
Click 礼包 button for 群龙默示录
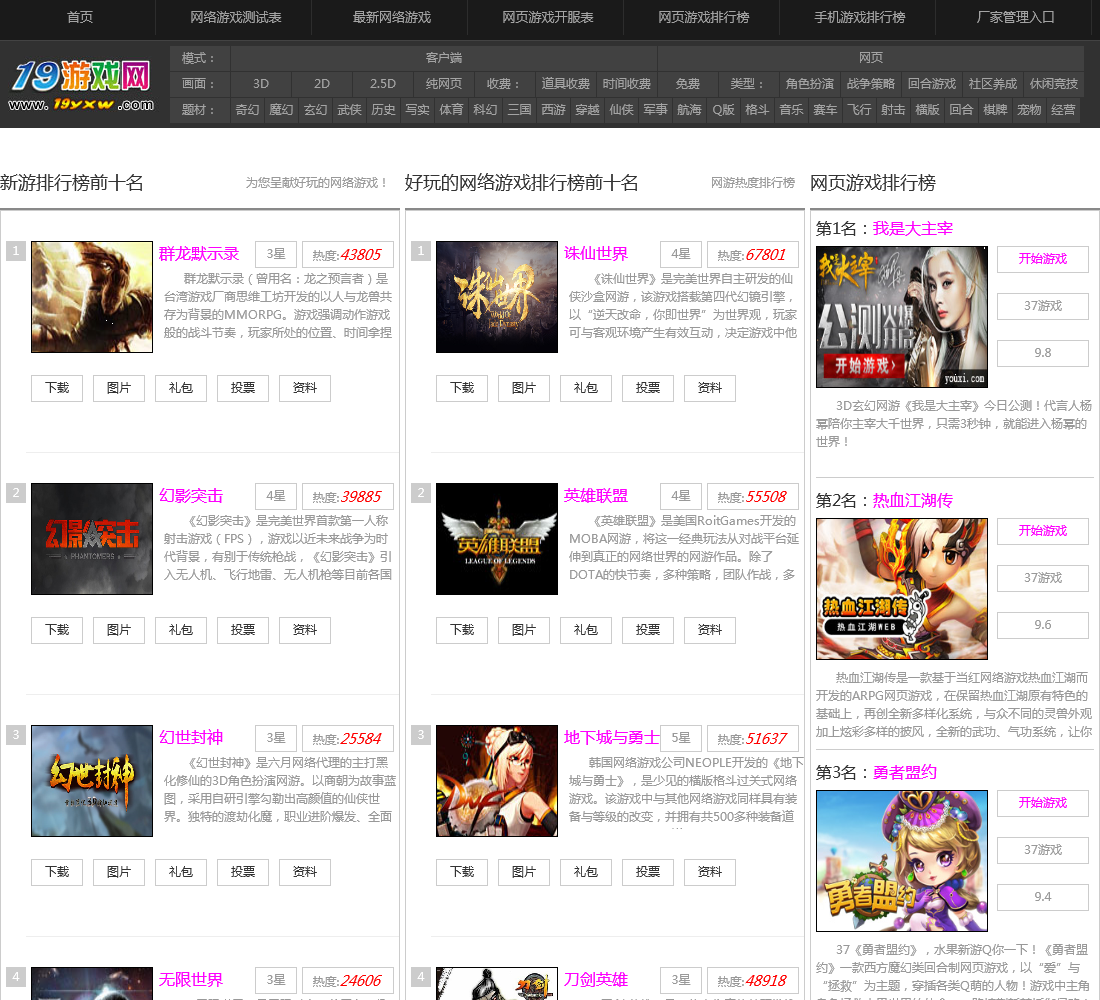[180, 388]
